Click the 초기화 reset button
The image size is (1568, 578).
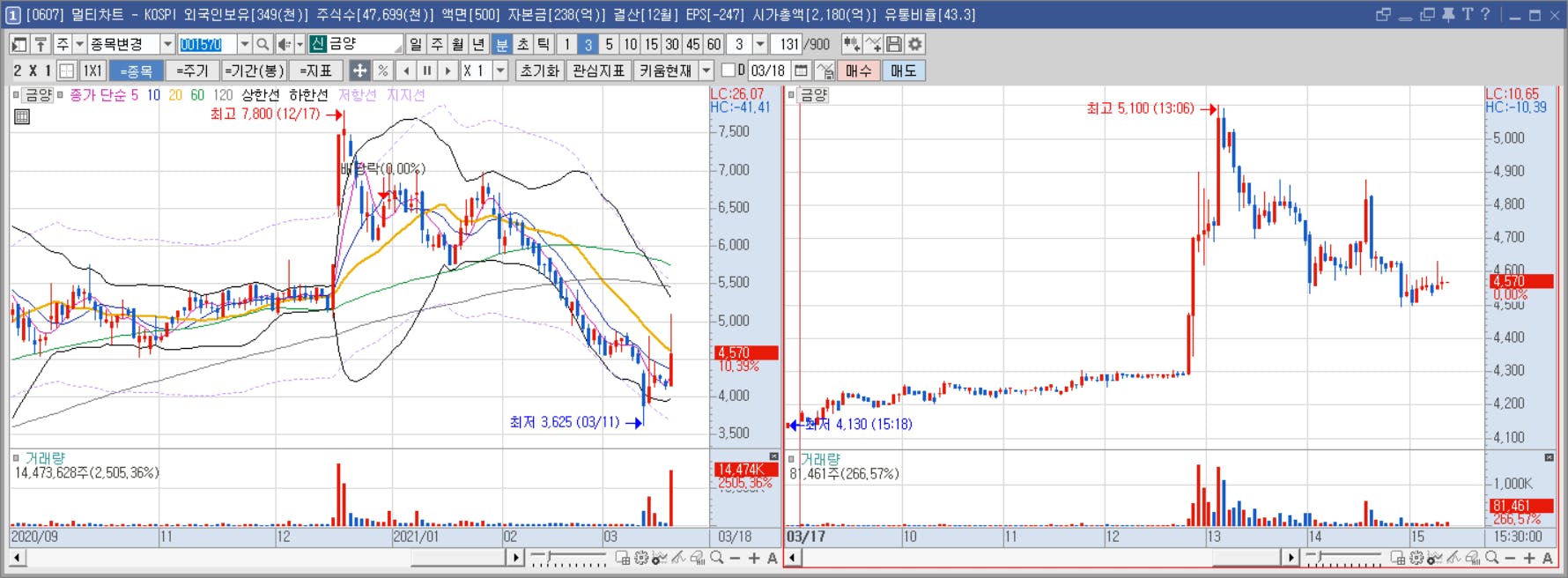click(x=540, y=70)
